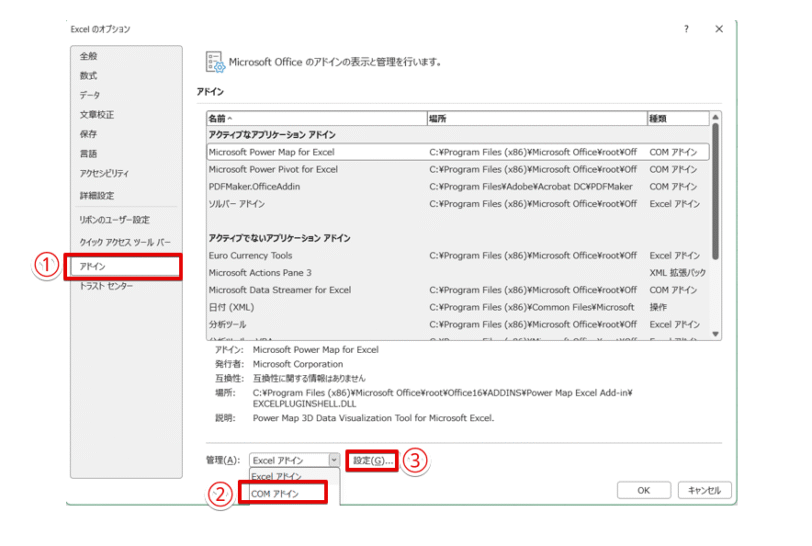The height and width of the screenshot is (546, 812).
Task: Sort add-ins by 名前 column header
Action: tap(316, 119)
